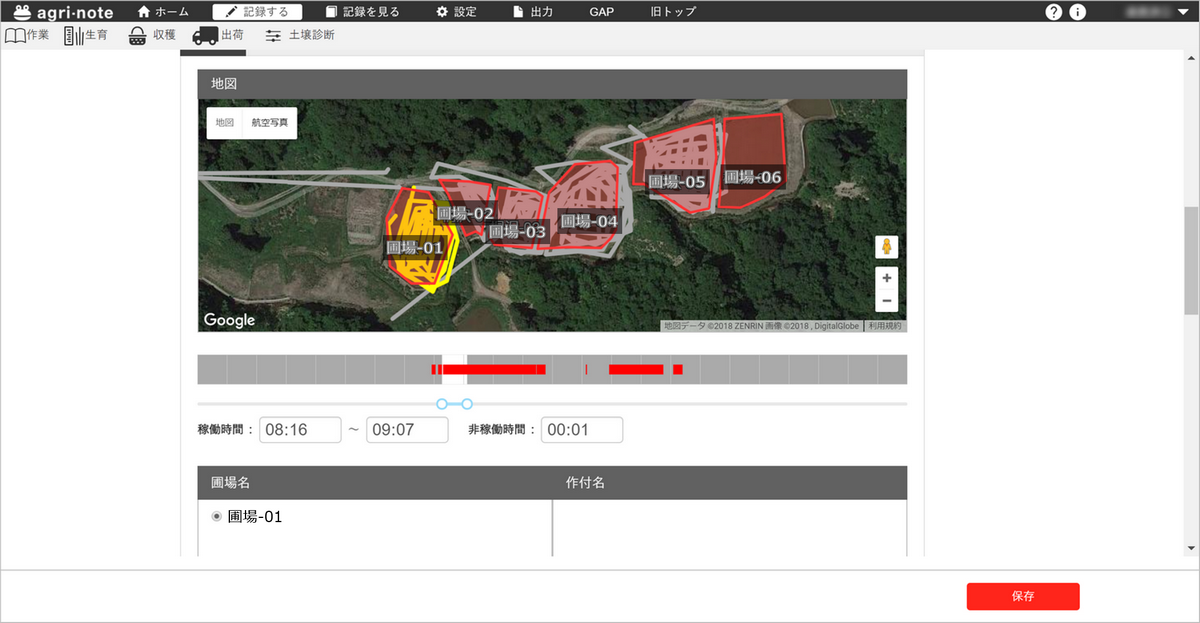The width and height of the screenshot is (1200, 623).
Task: Go to ホーム in top navigation
Action: click(163, 12)
